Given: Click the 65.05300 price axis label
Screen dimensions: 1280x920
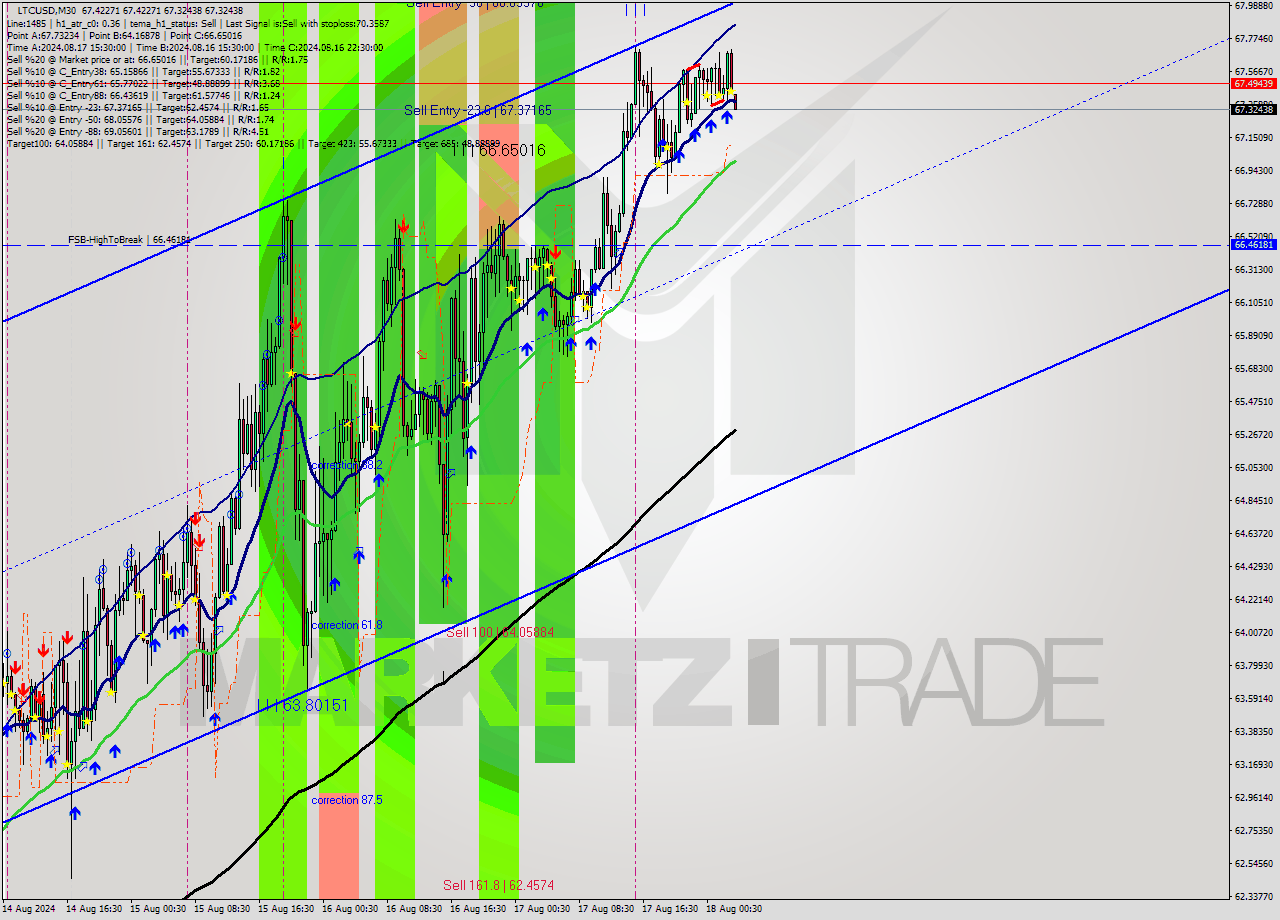Looking at the screenshot, I should coord(1254,467).
